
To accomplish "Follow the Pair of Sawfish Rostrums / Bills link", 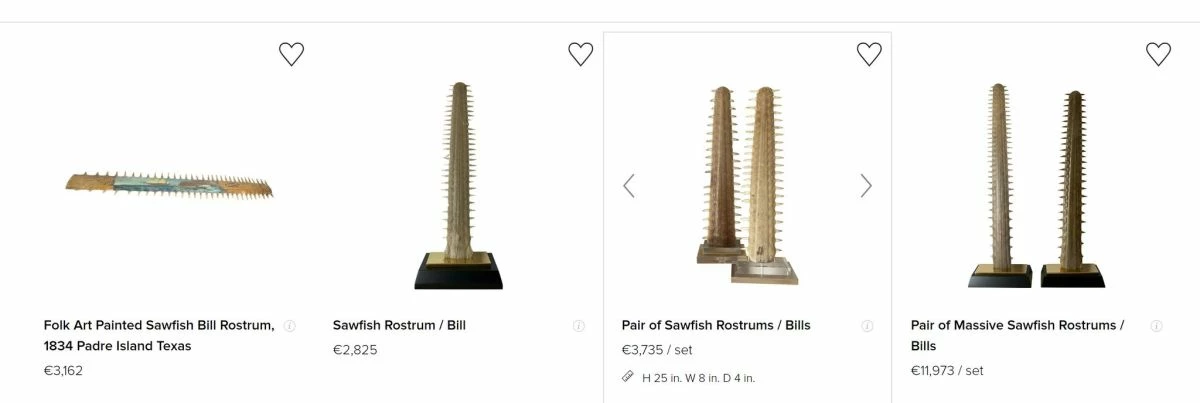I will click(x=716, y=325).
